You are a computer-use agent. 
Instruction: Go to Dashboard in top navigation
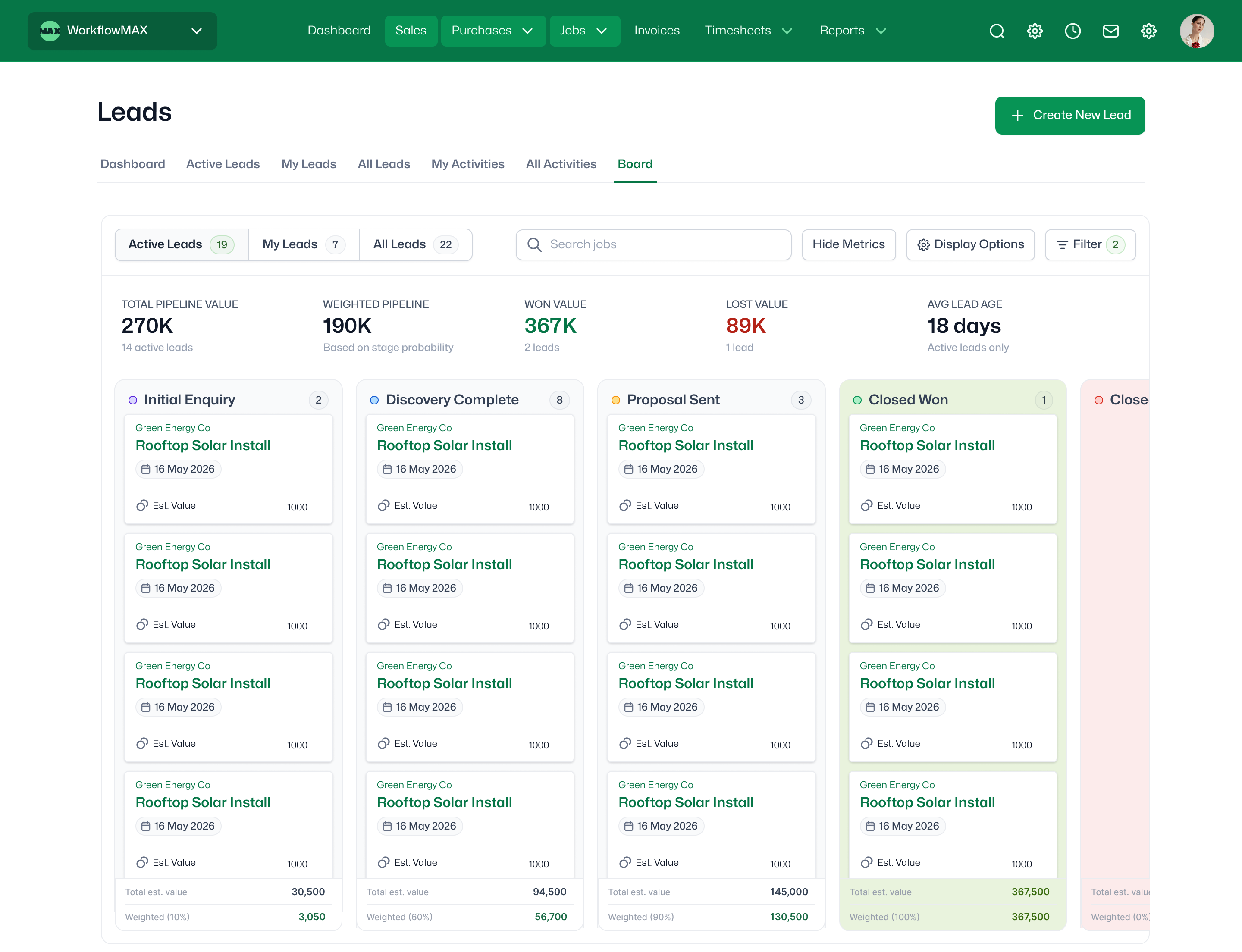pos(339,31)
